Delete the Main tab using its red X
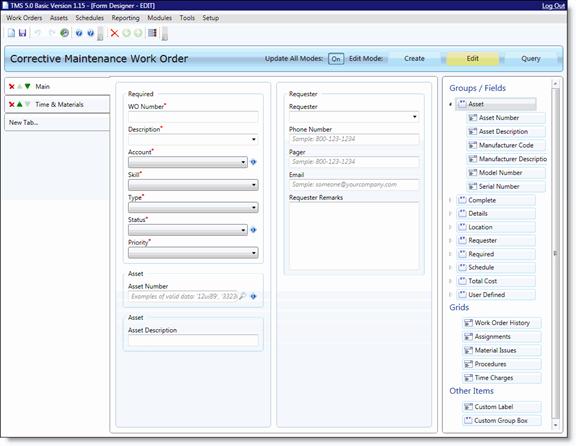The height and width of the screenshot is (446, 576). [12, 87]
